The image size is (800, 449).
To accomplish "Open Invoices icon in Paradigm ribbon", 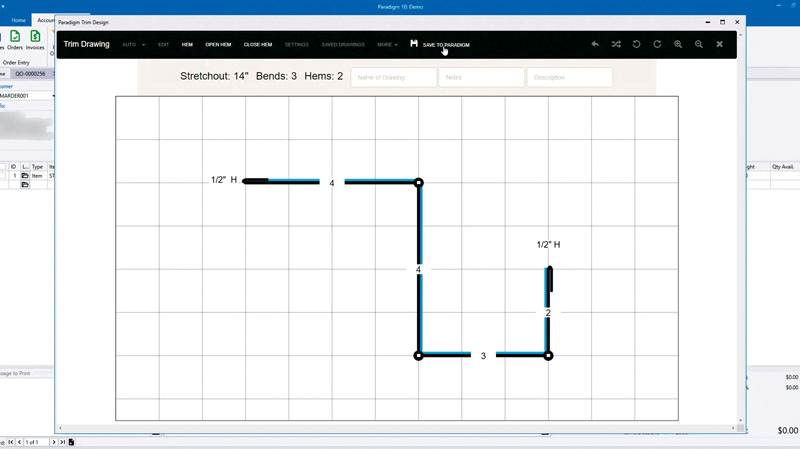I will pyautogui.click(x=35, y=40).
